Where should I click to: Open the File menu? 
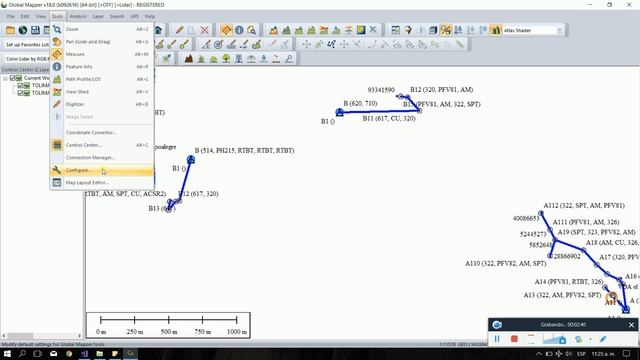click(x=11, y=16)
